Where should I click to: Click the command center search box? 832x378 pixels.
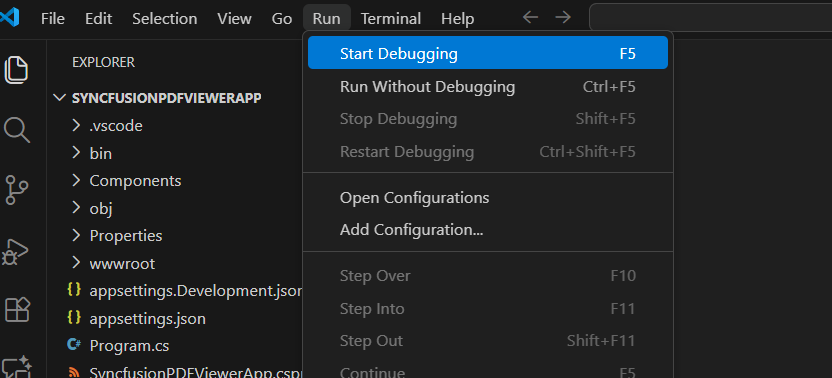pos(710,18)
